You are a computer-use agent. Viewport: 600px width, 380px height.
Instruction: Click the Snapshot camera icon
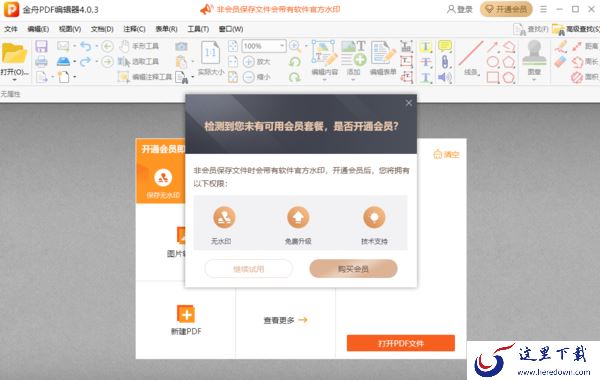181,46
